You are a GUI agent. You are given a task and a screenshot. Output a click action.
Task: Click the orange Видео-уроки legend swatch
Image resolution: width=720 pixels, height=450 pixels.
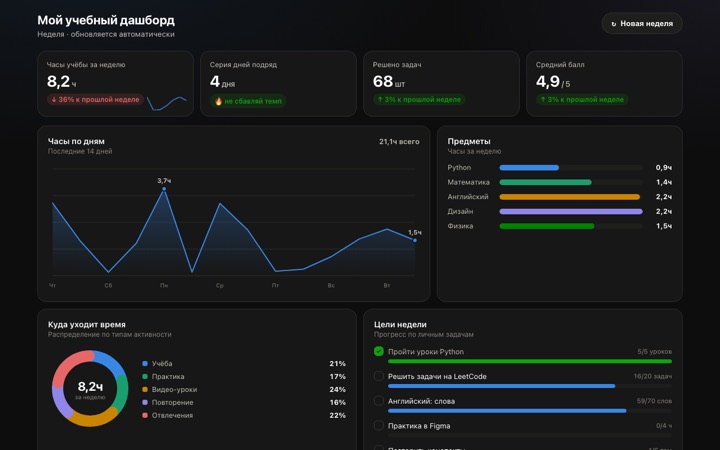click(x=145, y=389)
